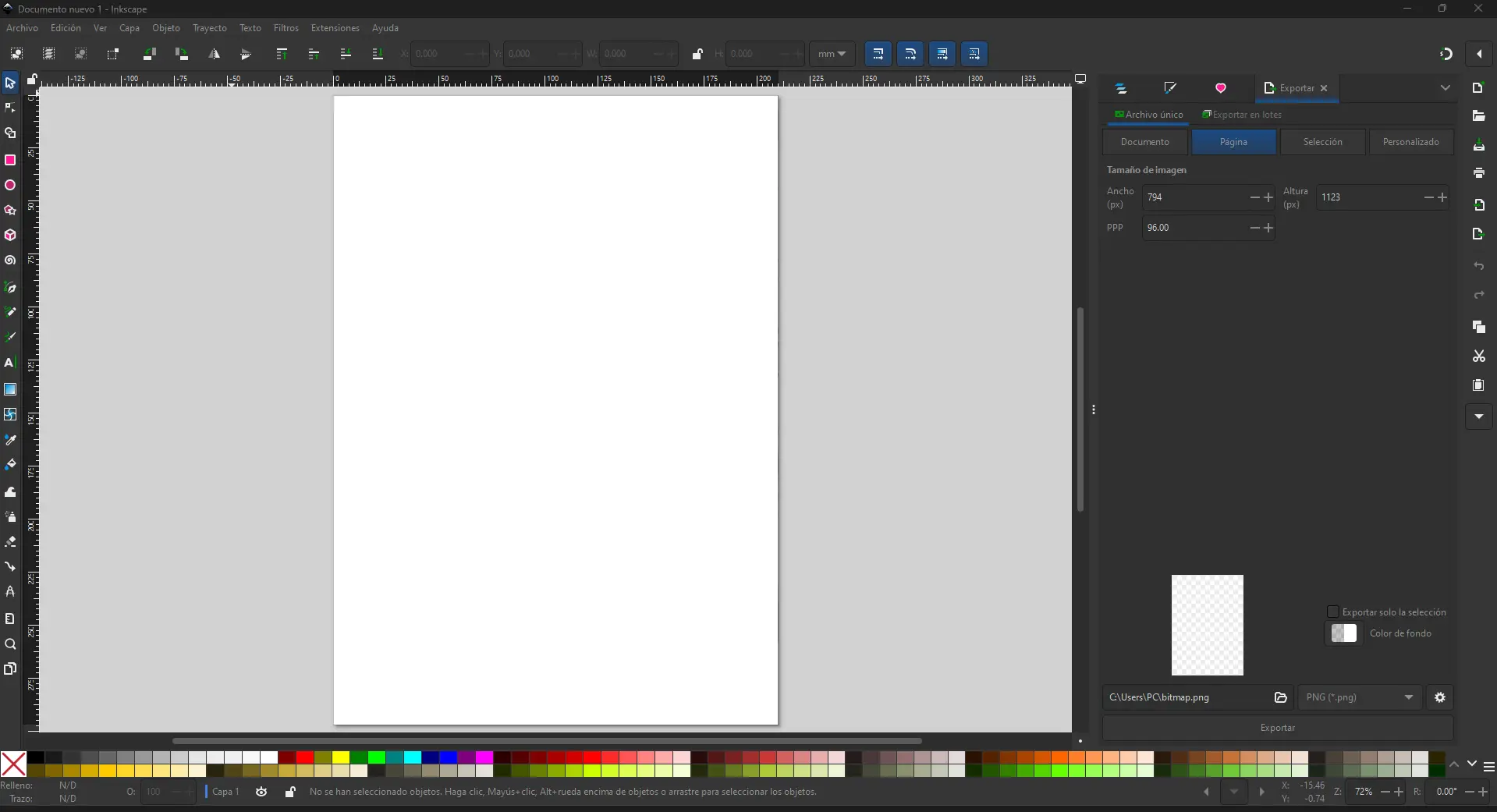Open export settings with the gear icon
Screen dimensions: 1497x812
[x=1440, y=697]
